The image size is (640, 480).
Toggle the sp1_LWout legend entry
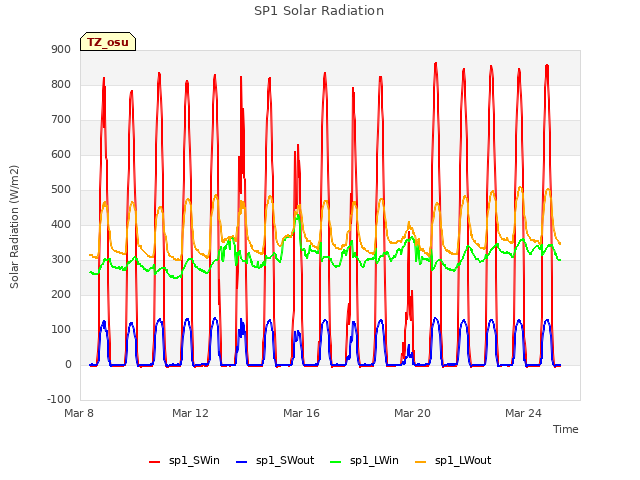[453, 461]
